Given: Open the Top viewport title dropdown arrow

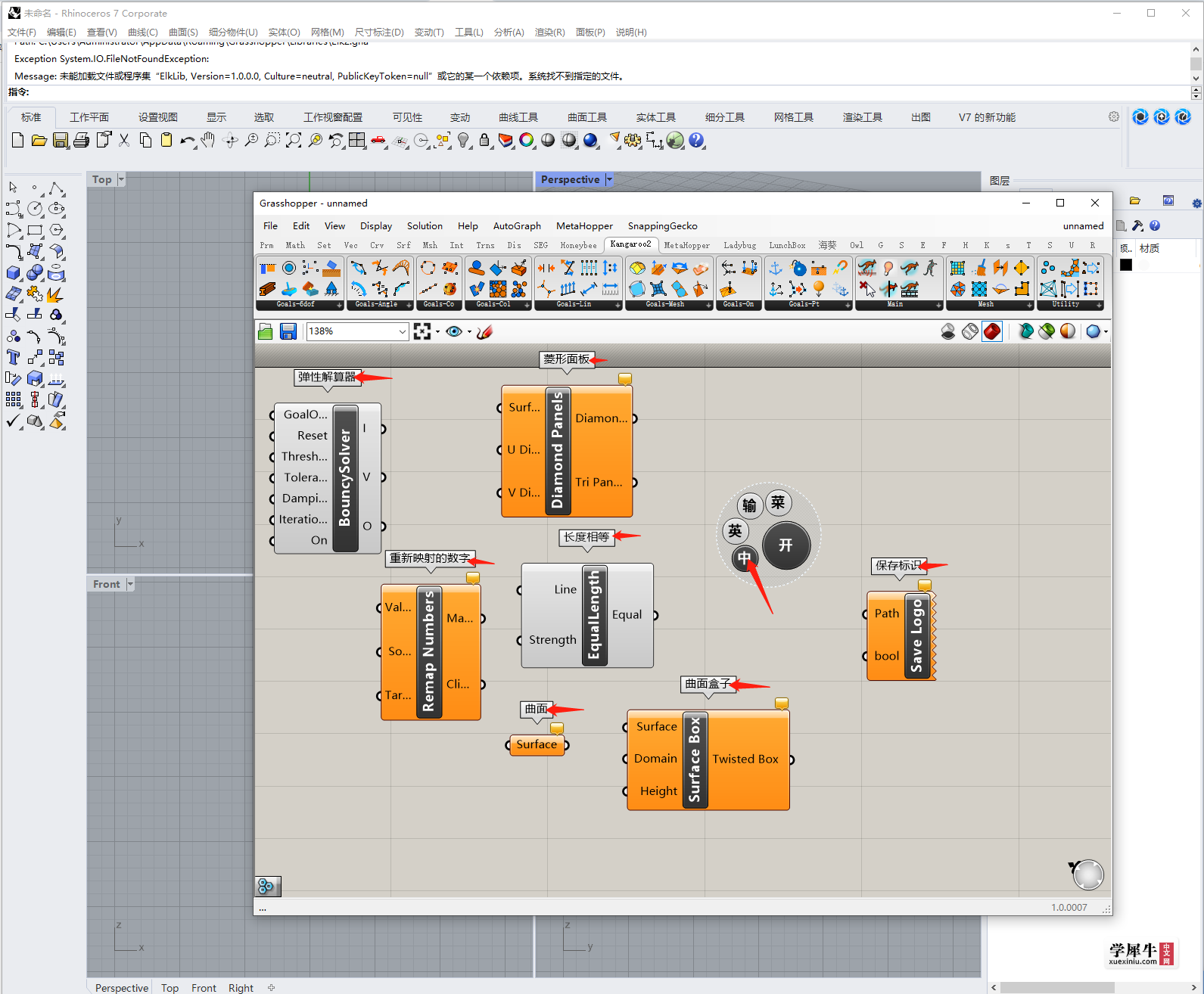Looking at the screenshot, I should (x=121, y=179).
